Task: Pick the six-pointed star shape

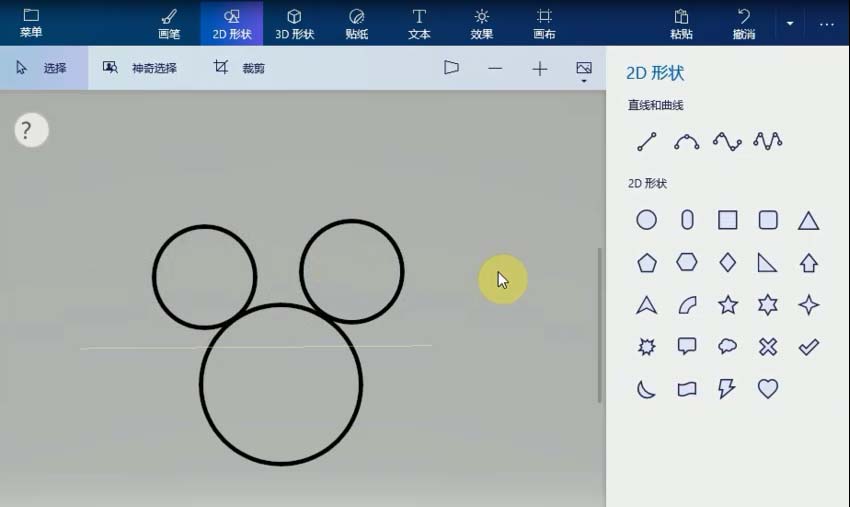Action: coord(768,305)
